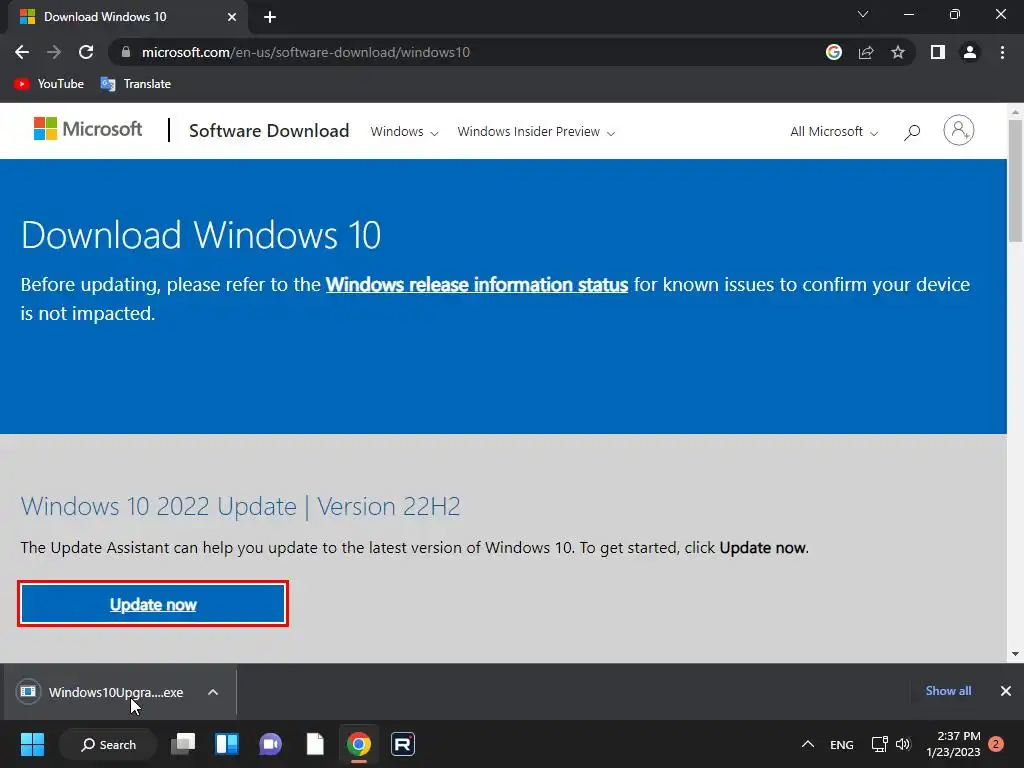Open the Windows Start menu
The image size is (1024, 768).
pos(32,744)
